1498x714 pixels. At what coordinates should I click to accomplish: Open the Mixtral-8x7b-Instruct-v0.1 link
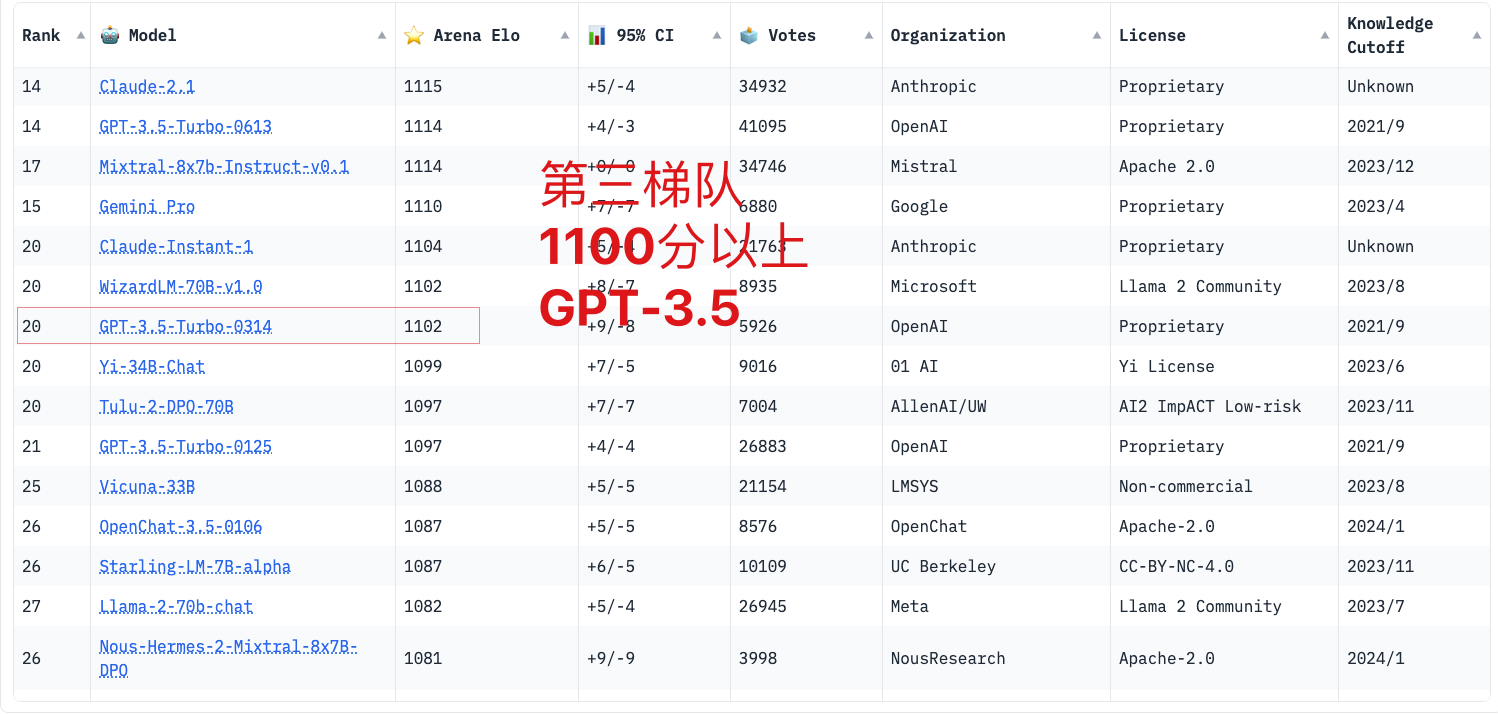pyautogui.click(x=224, y=166)
